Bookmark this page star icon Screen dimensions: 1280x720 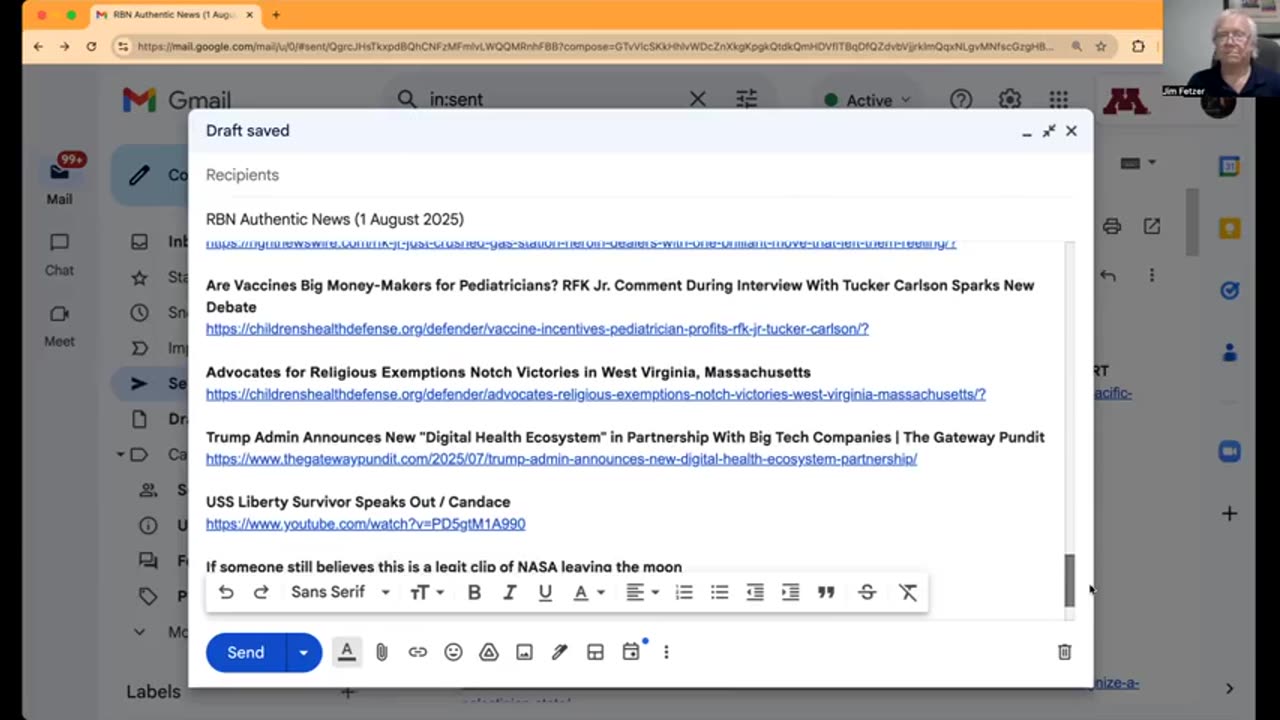1101,46
